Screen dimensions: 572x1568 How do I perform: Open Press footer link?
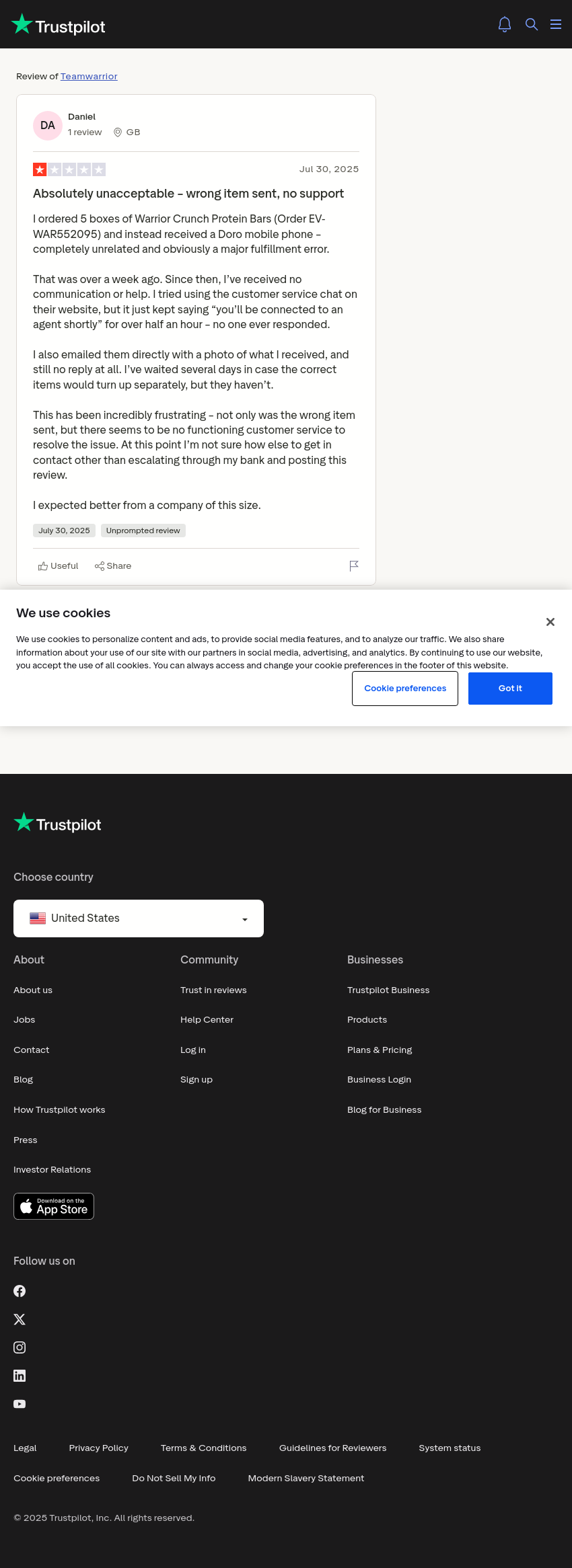point(26,1140)
